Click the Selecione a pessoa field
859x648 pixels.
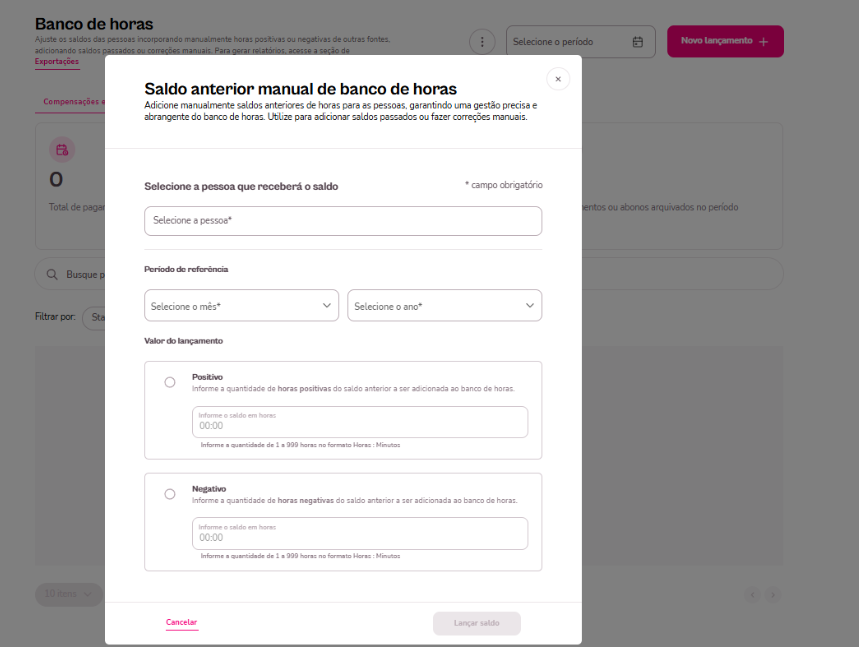pyautogui.click(x=343, y=220)
